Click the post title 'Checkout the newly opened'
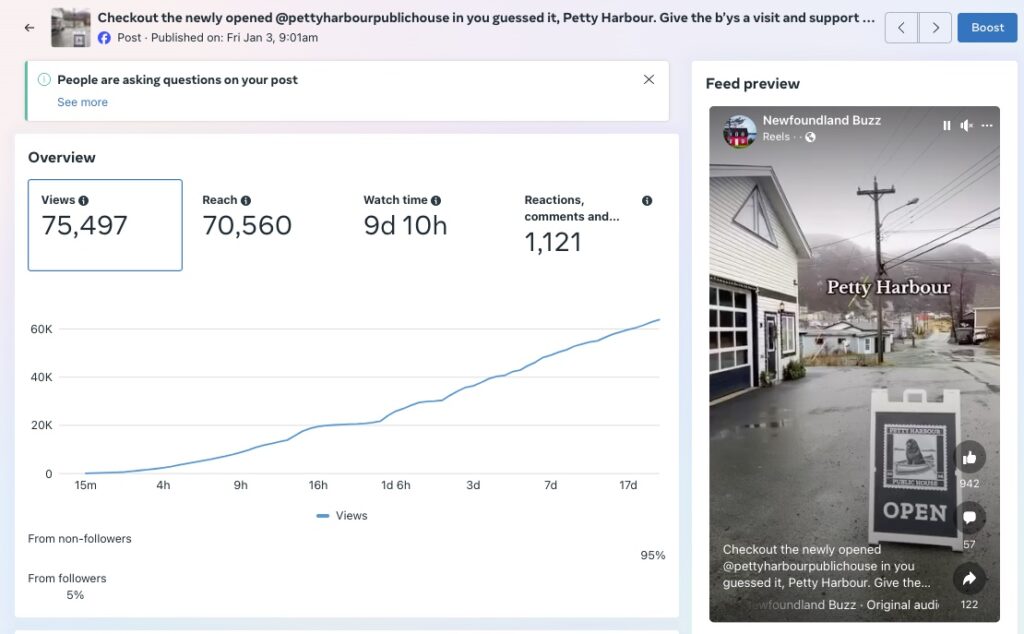This screenshot has width=1024, height=634. pyautogui.click(x=486, y=18)
